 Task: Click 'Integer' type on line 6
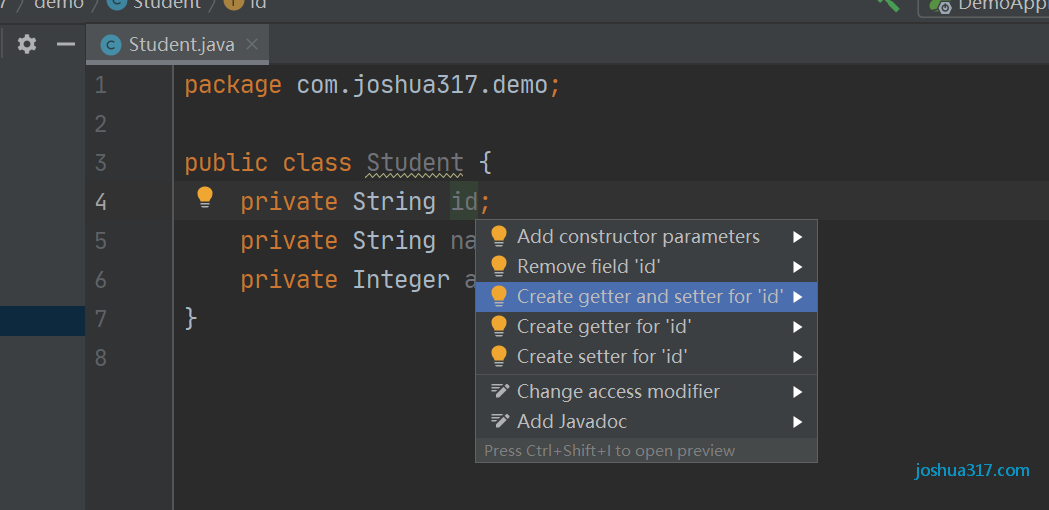point(401,279)
